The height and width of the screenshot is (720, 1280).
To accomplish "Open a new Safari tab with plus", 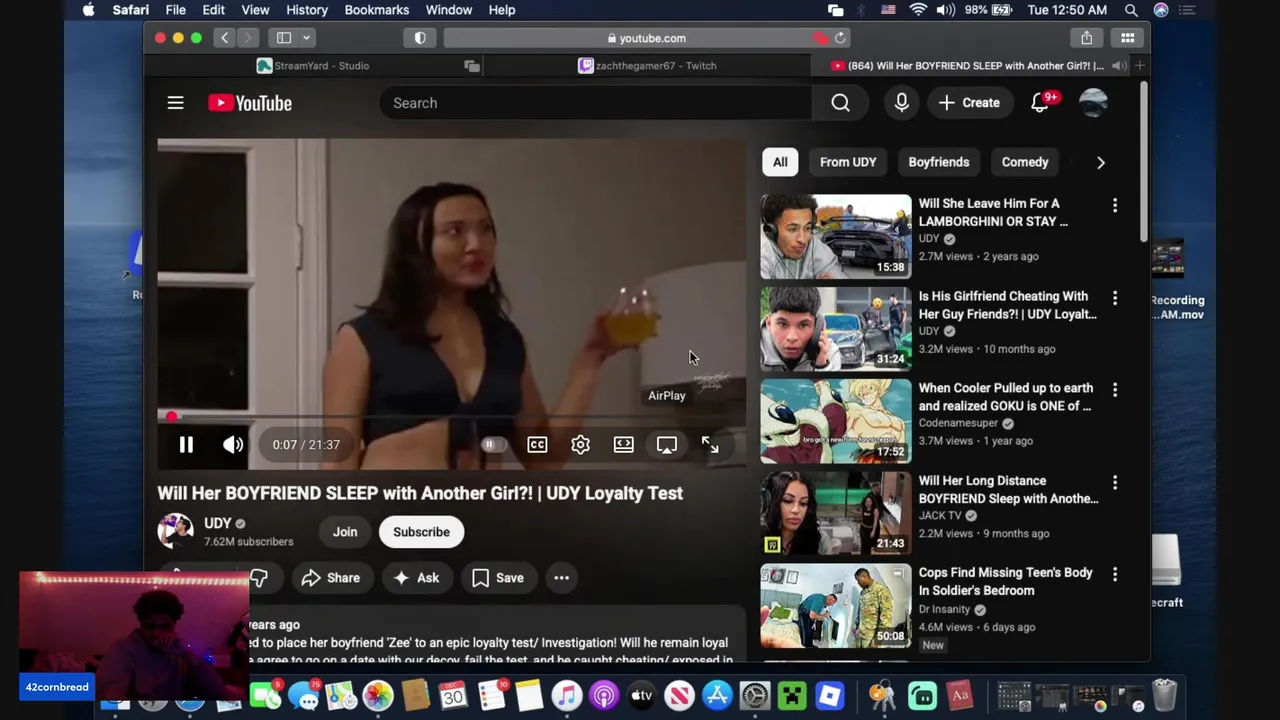I will coord(1139,66).
